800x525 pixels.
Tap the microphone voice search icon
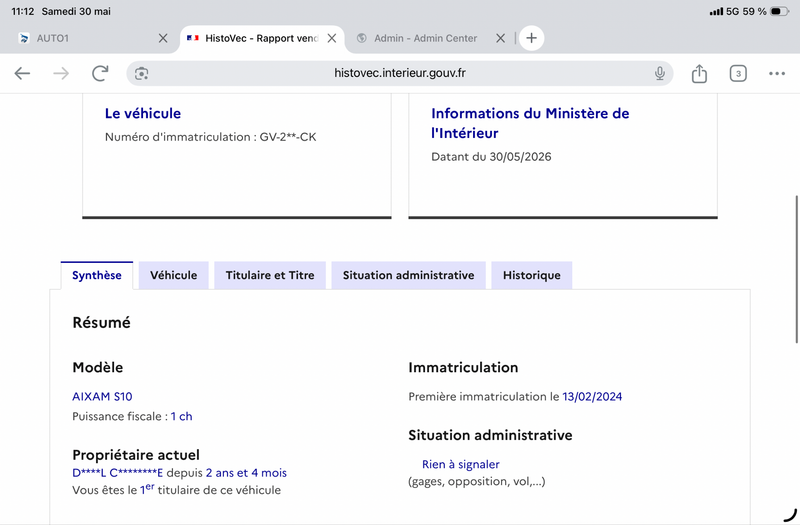click(x=660, y=73)
